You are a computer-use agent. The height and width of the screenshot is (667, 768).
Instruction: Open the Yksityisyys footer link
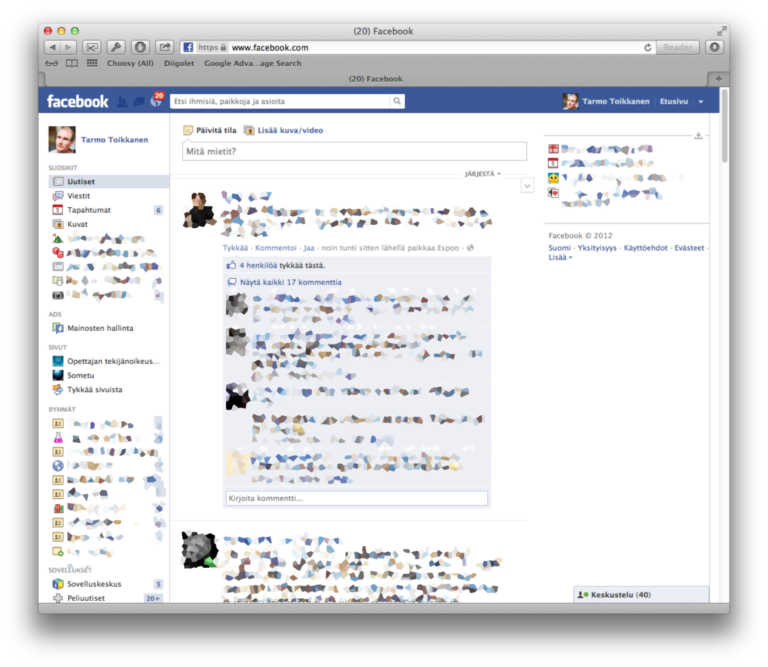[x=597, y=248]
